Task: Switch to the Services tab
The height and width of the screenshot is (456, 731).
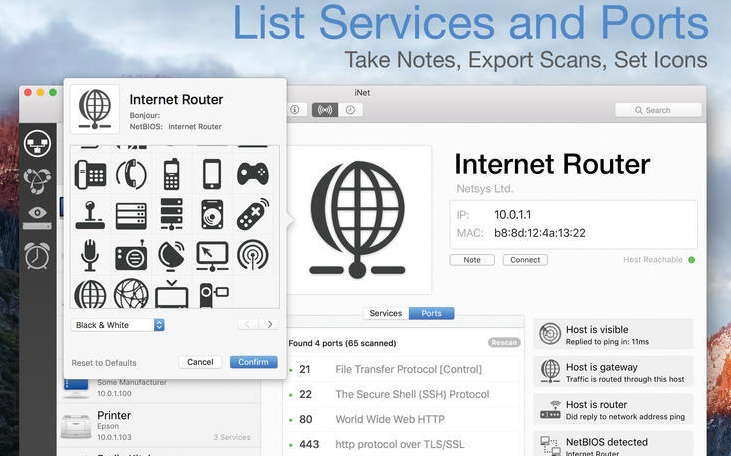Action: 385,313
